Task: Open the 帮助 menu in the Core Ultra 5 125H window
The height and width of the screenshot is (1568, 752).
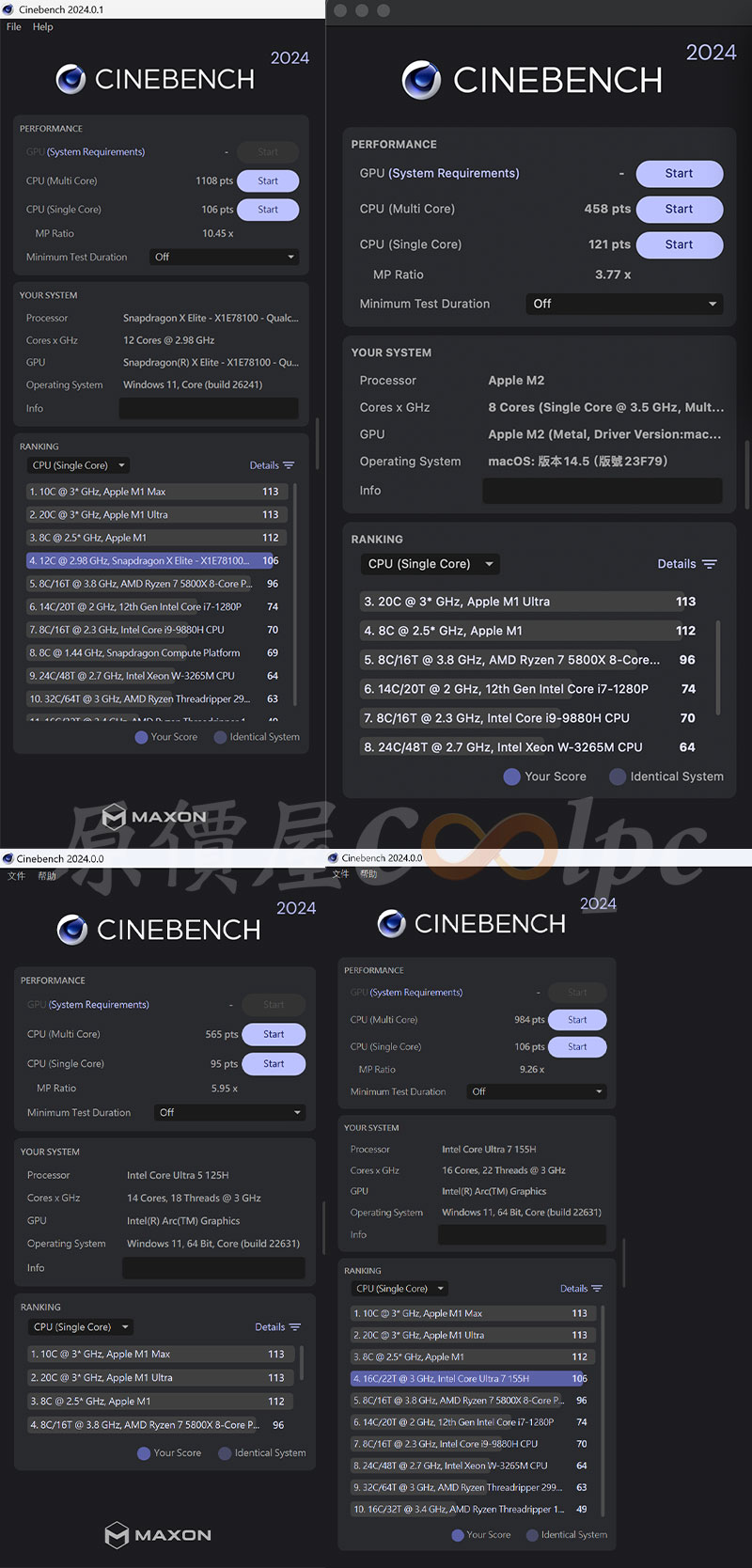Action: pos(47,875)
